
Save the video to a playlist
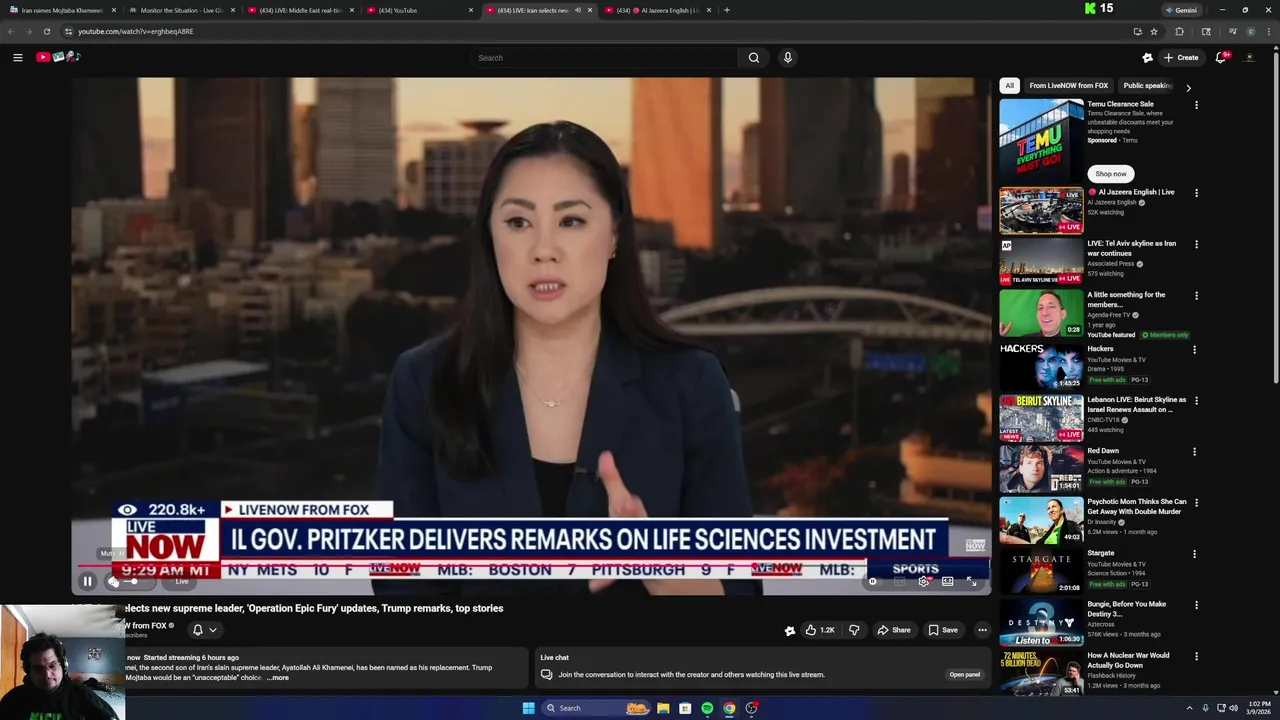943,630
